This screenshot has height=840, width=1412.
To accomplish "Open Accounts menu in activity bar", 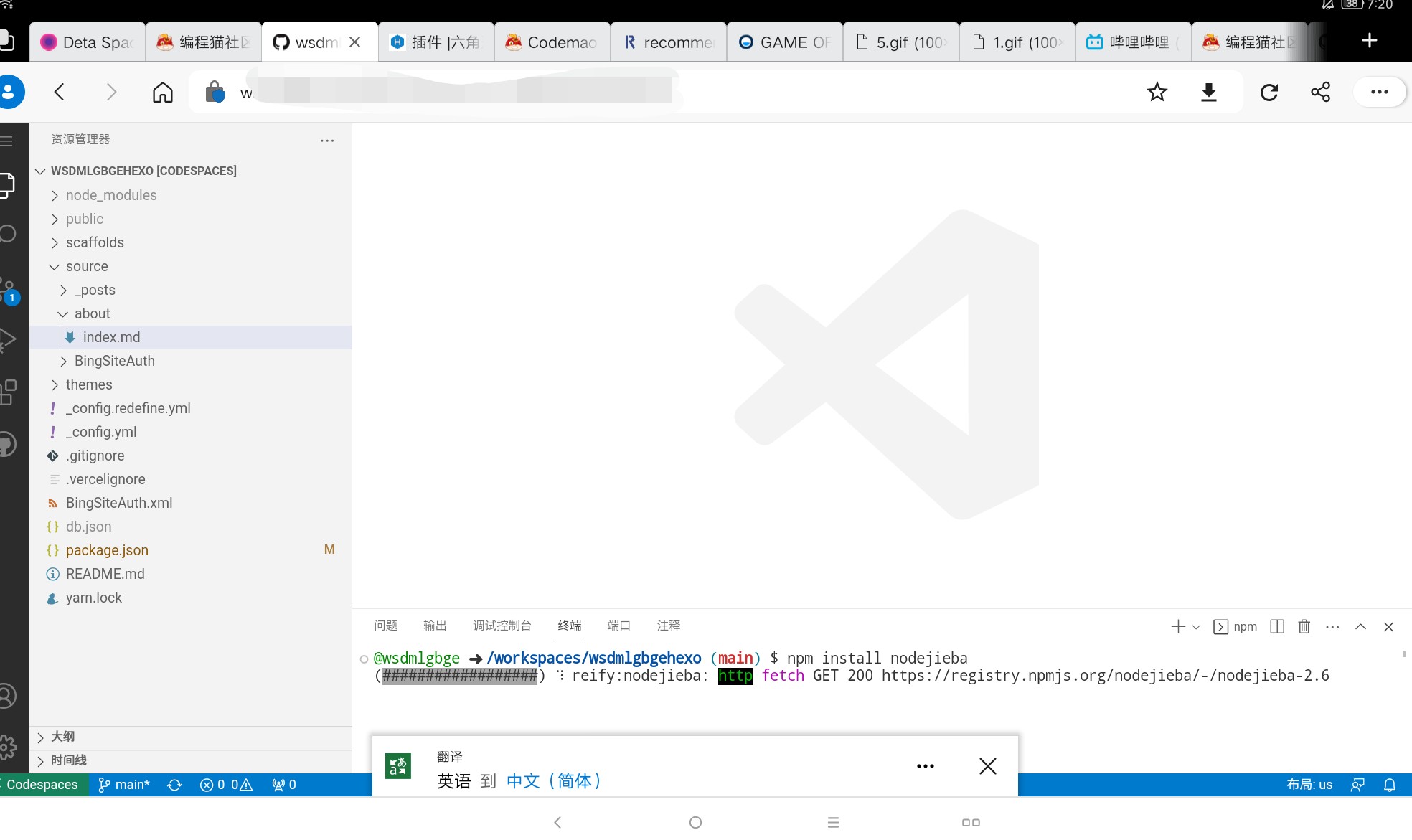I will (8, 696).
